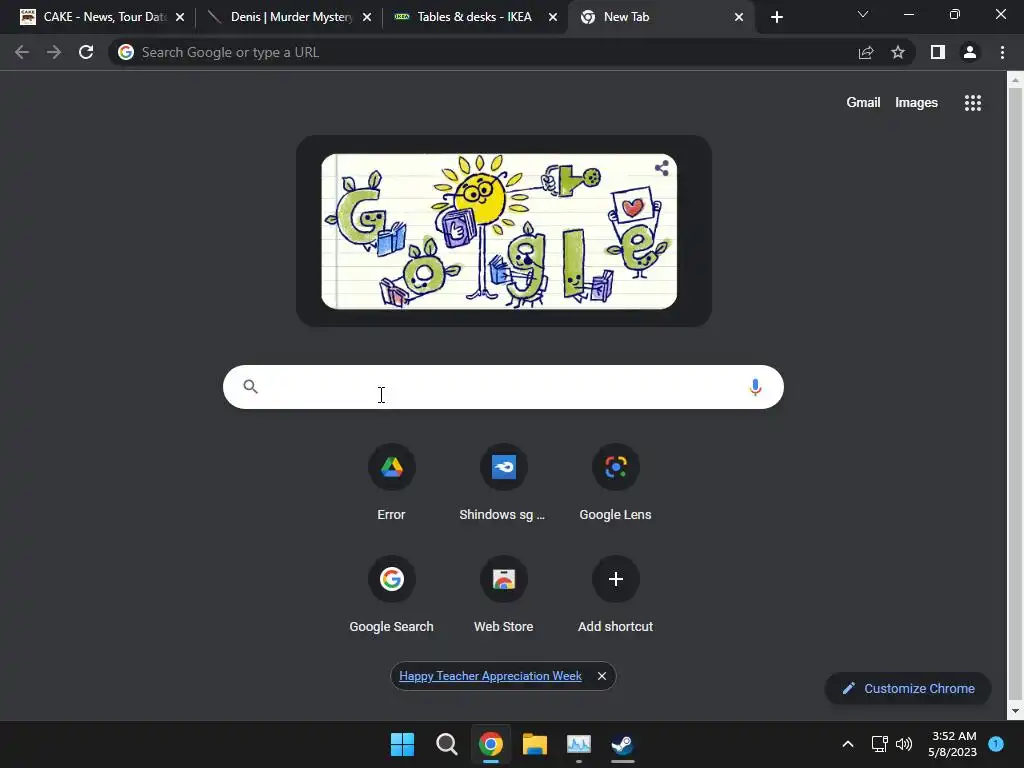Switch to the Tables & desks IKEA tab

click(x=473, y=17)
